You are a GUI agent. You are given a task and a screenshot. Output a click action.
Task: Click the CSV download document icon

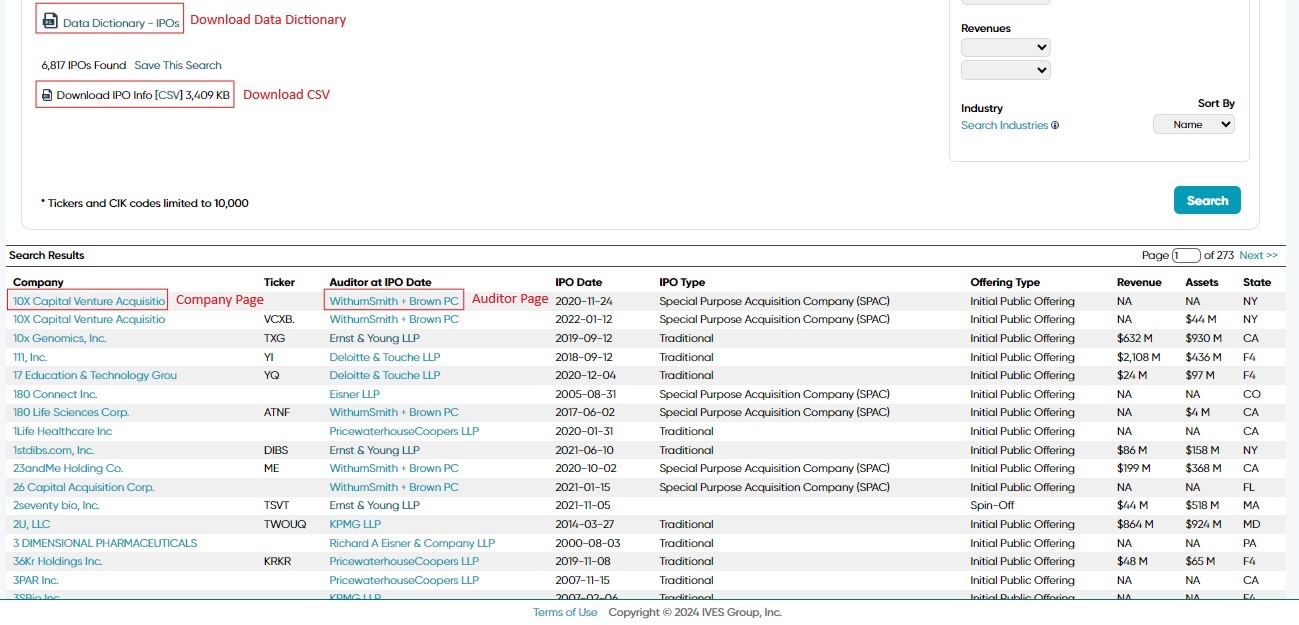click(x=46, y=96)
